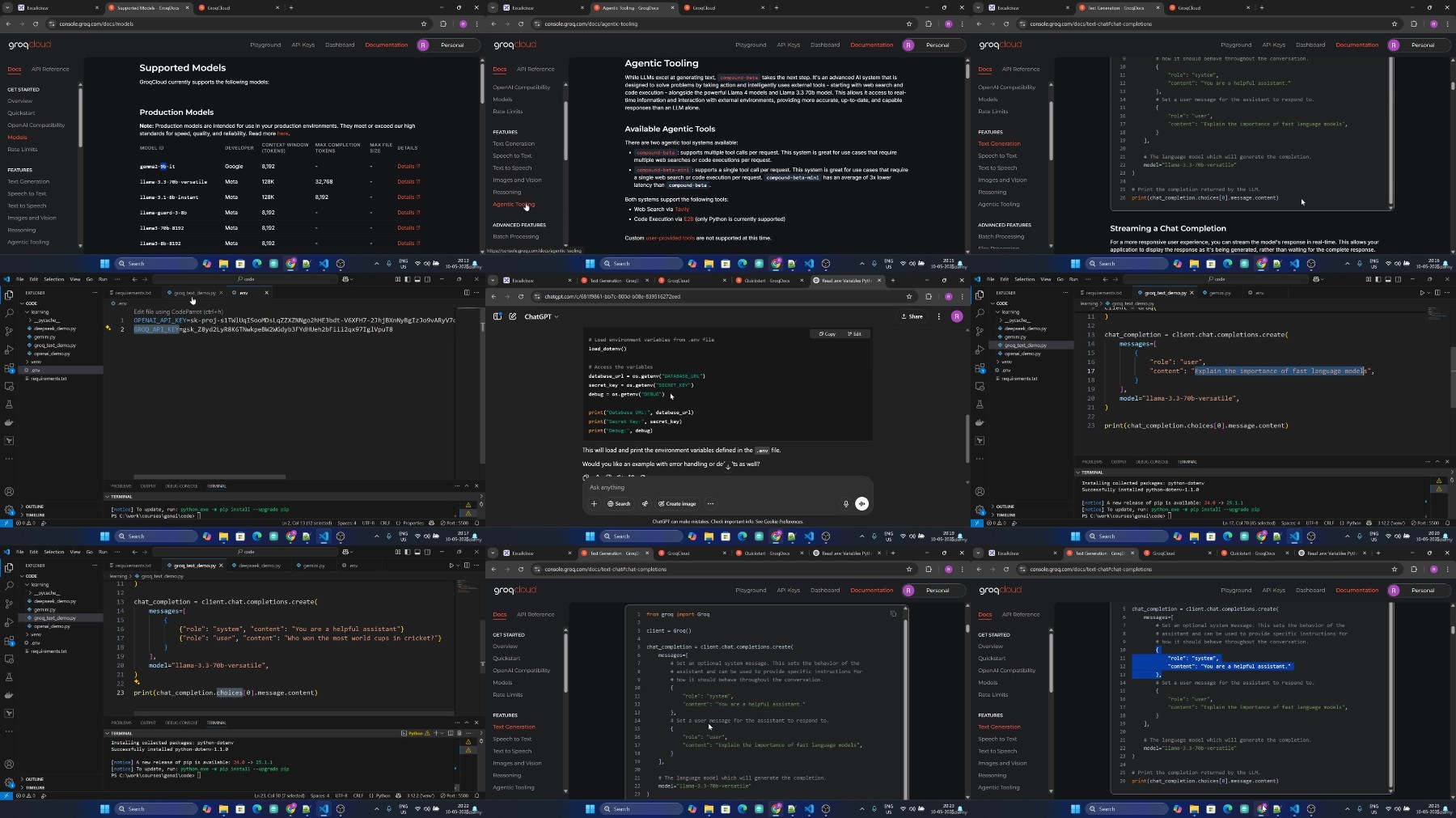Start ChatGPT voice mode with the waveform button
1456x818 pixels.
pyautogui.click(x=862, y=503)
